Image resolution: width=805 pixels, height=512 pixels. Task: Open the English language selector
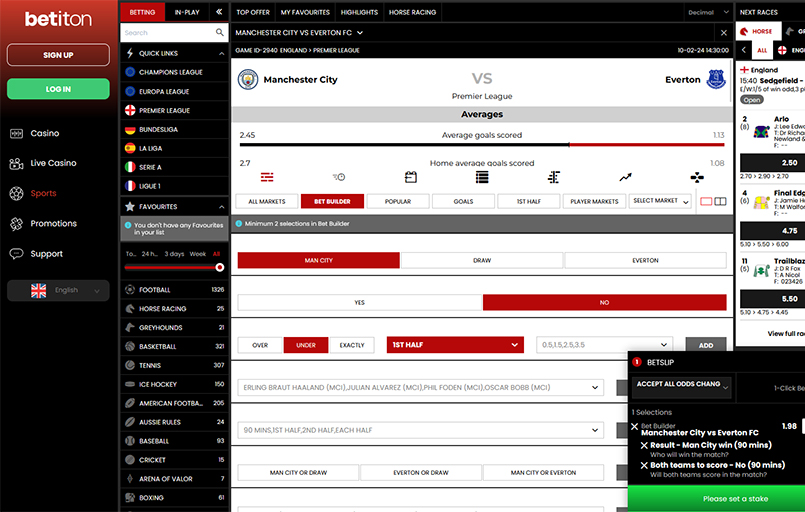[58, 291]
